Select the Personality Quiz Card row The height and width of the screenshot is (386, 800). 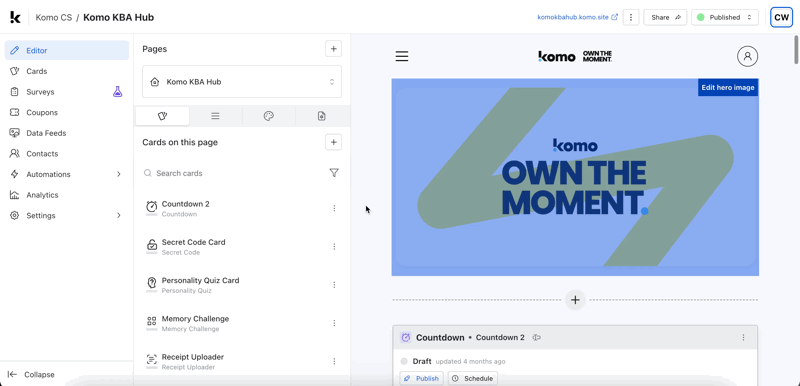pyautogui.click(x=242, y=285)
